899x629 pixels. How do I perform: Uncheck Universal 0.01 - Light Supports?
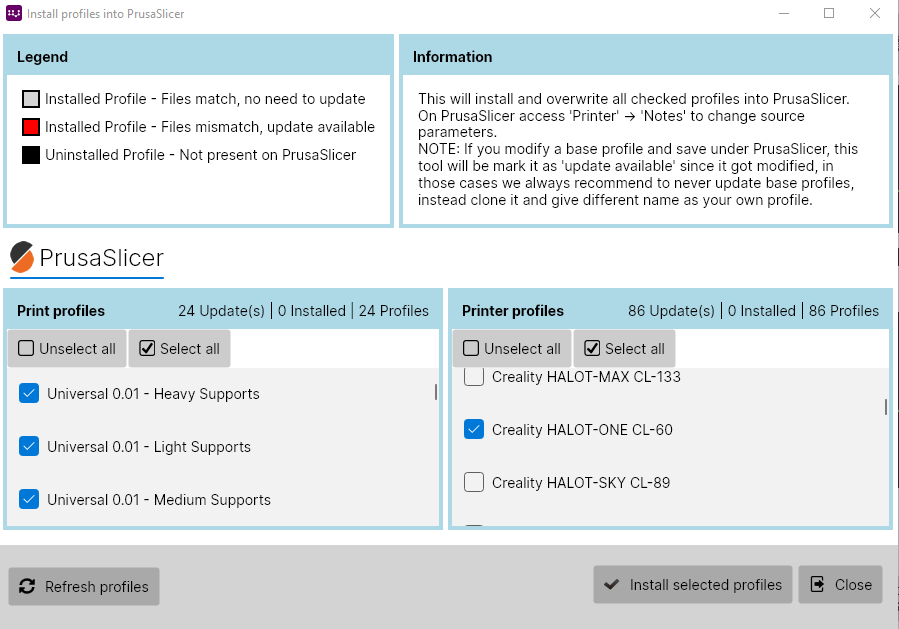click(x=29, y=446)
